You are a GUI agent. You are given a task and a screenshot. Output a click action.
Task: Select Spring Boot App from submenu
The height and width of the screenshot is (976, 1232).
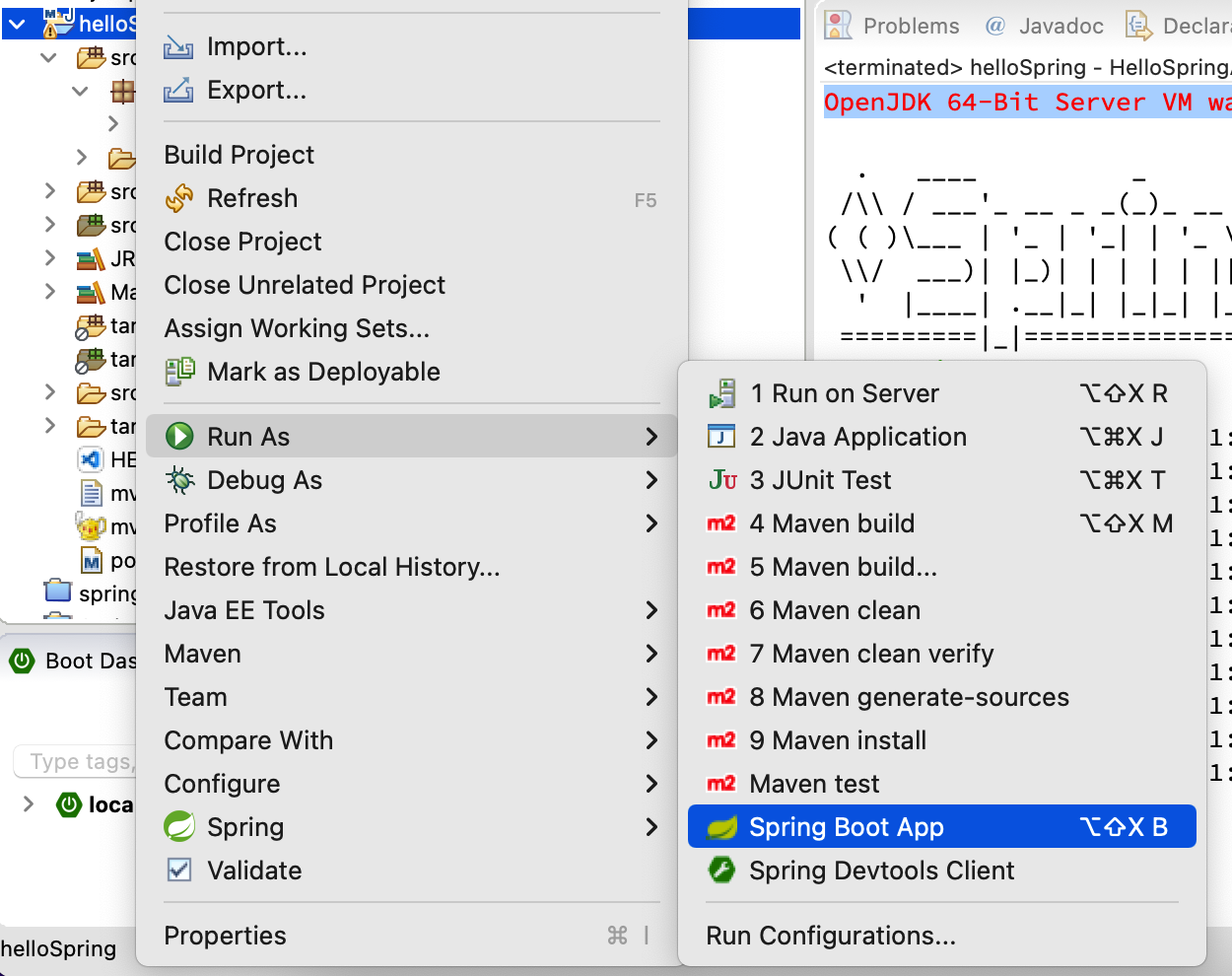[846, 827]
